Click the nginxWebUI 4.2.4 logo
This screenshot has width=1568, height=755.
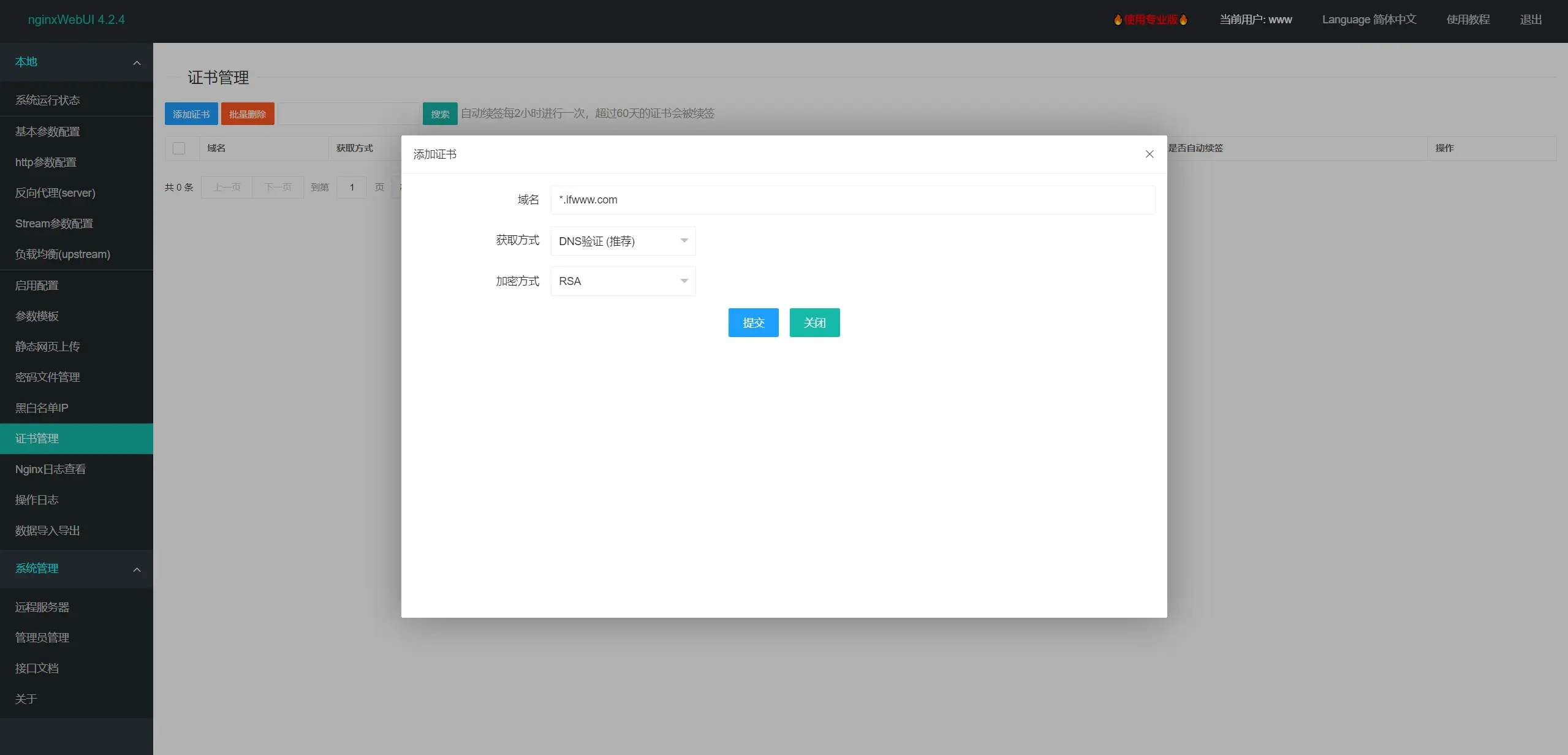[x=76, y=20]
